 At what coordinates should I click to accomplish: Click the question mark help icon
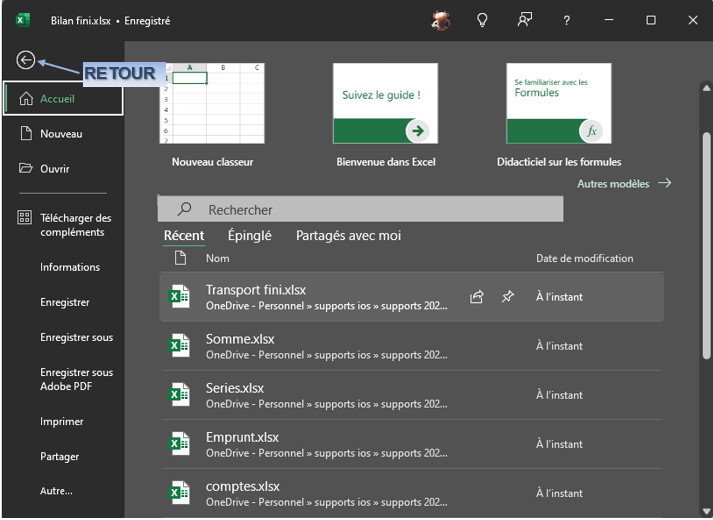coord(567,20)
